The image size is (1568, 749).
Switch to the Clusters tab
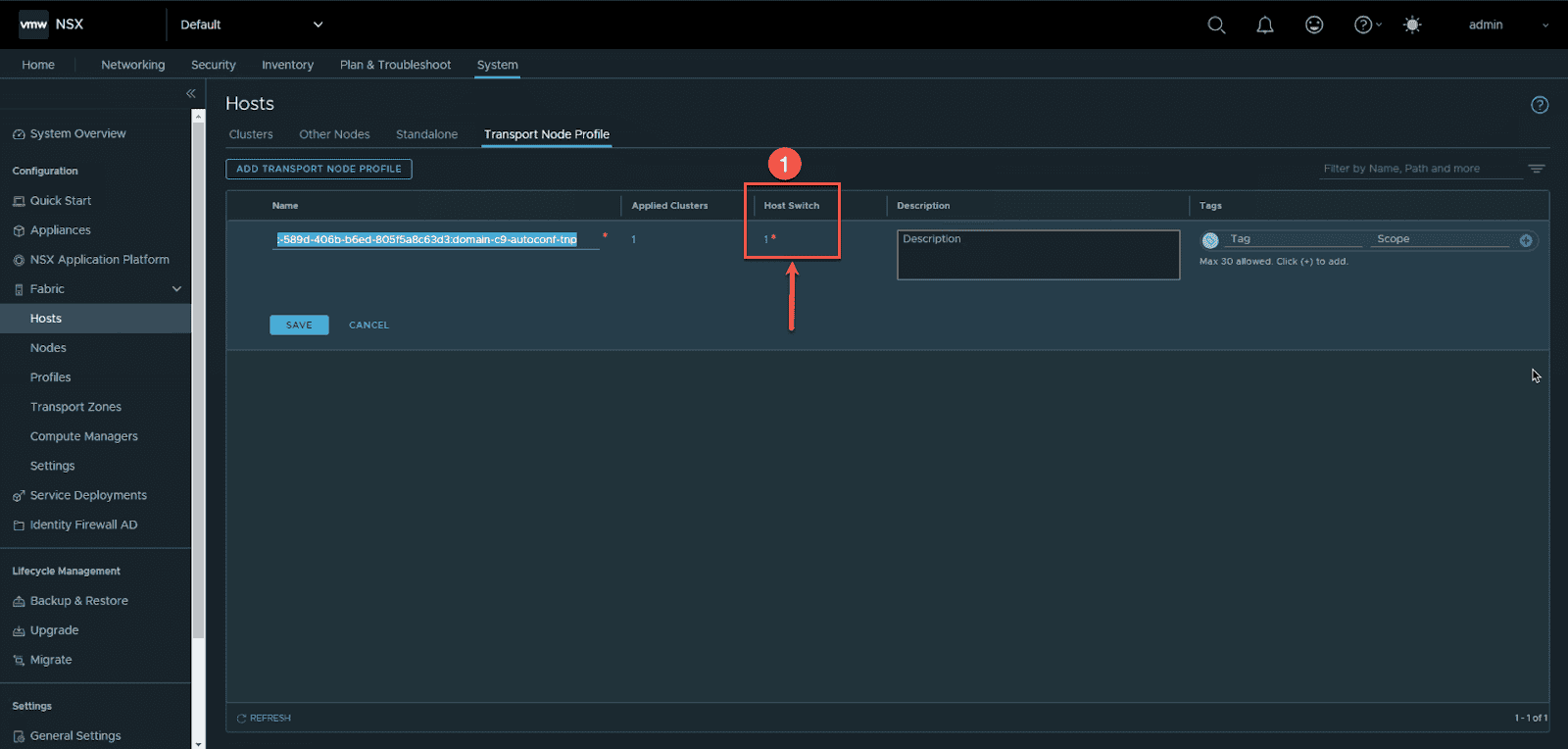251,134
